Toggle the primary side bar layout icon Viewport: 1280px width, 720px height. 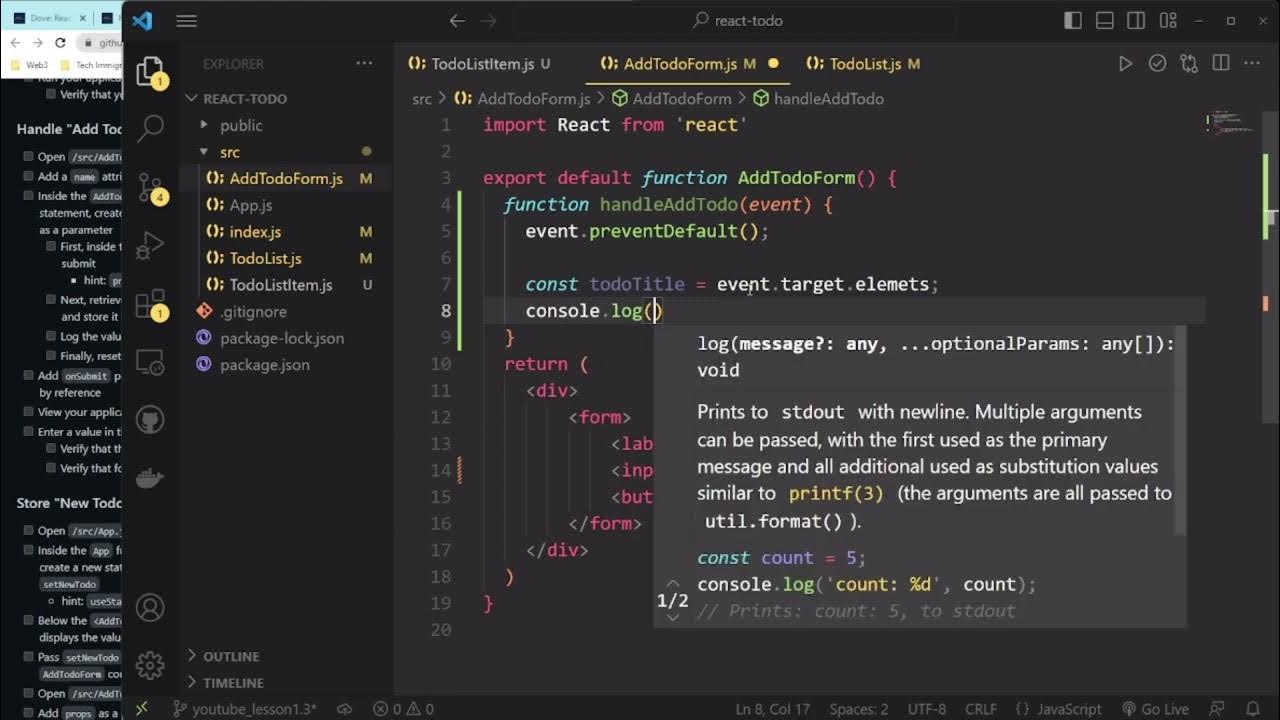[x=1073, y=20]
